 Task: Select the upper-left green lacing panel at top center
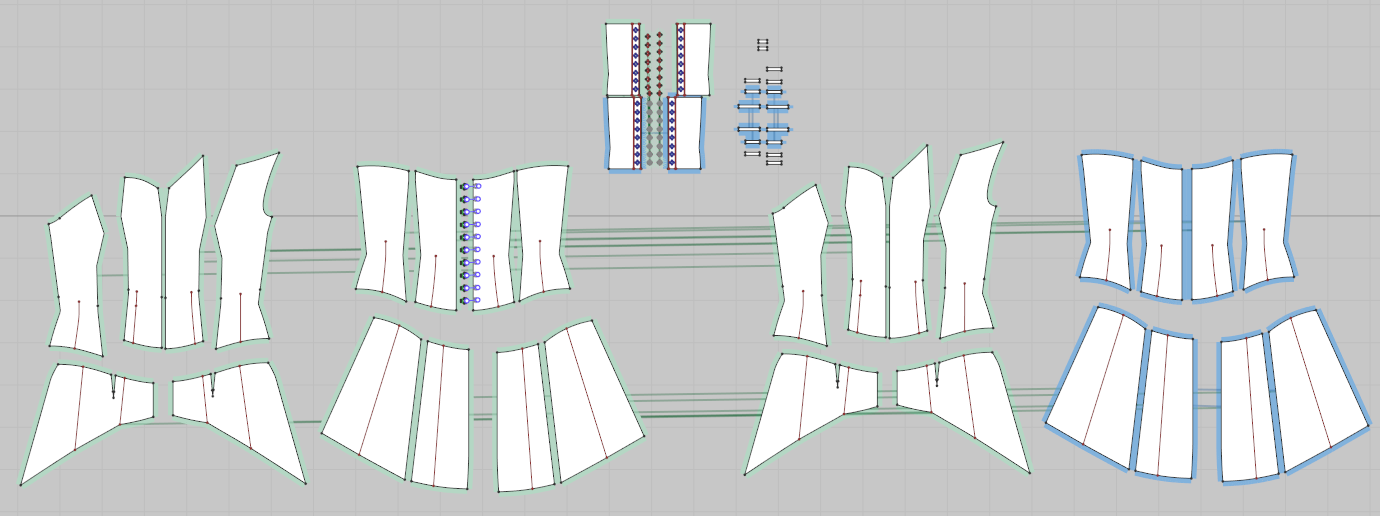tap(622, 58)
